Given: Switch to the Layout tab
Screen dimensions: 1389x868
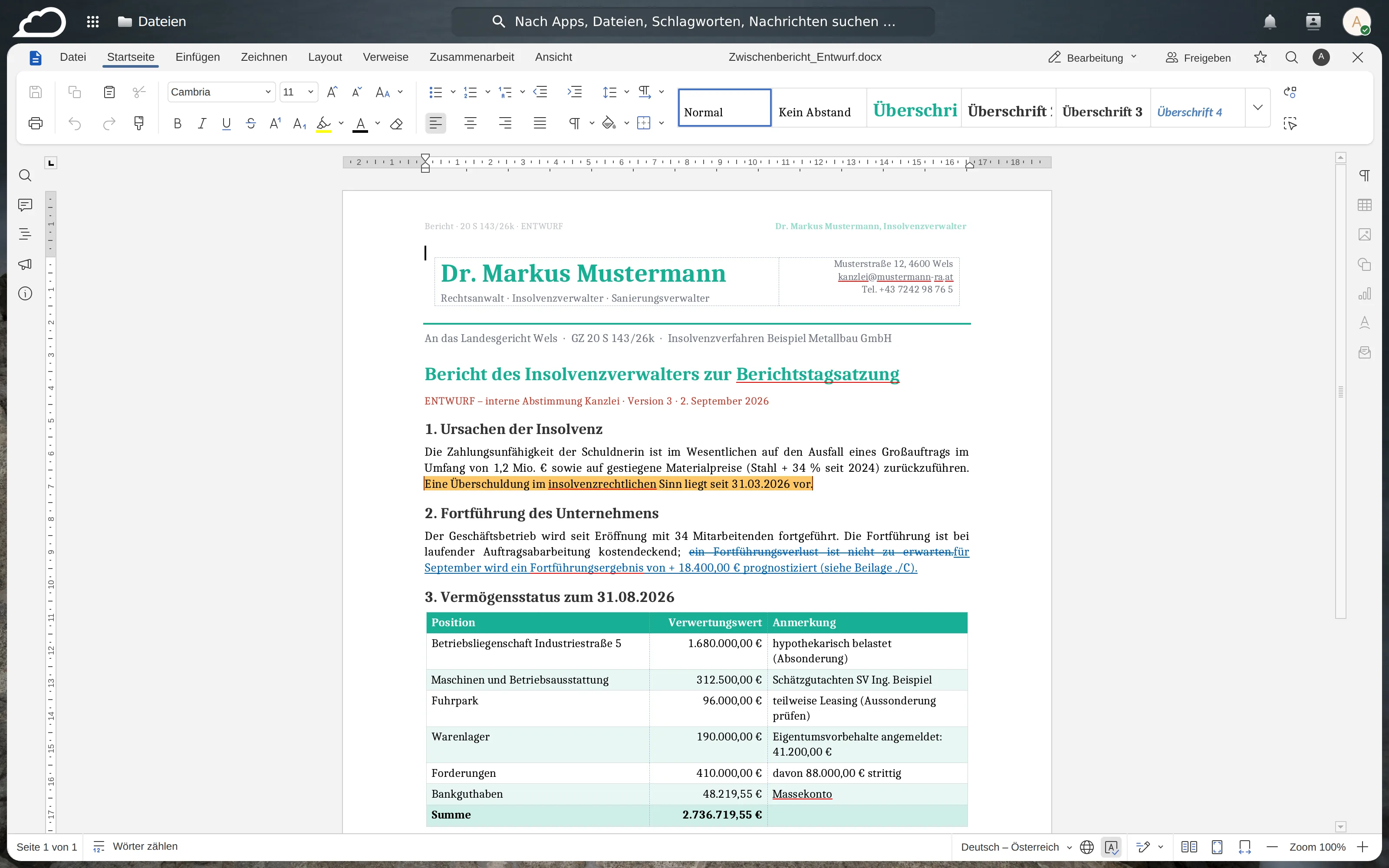Looking at the screenshot, I should pos(325,57).
